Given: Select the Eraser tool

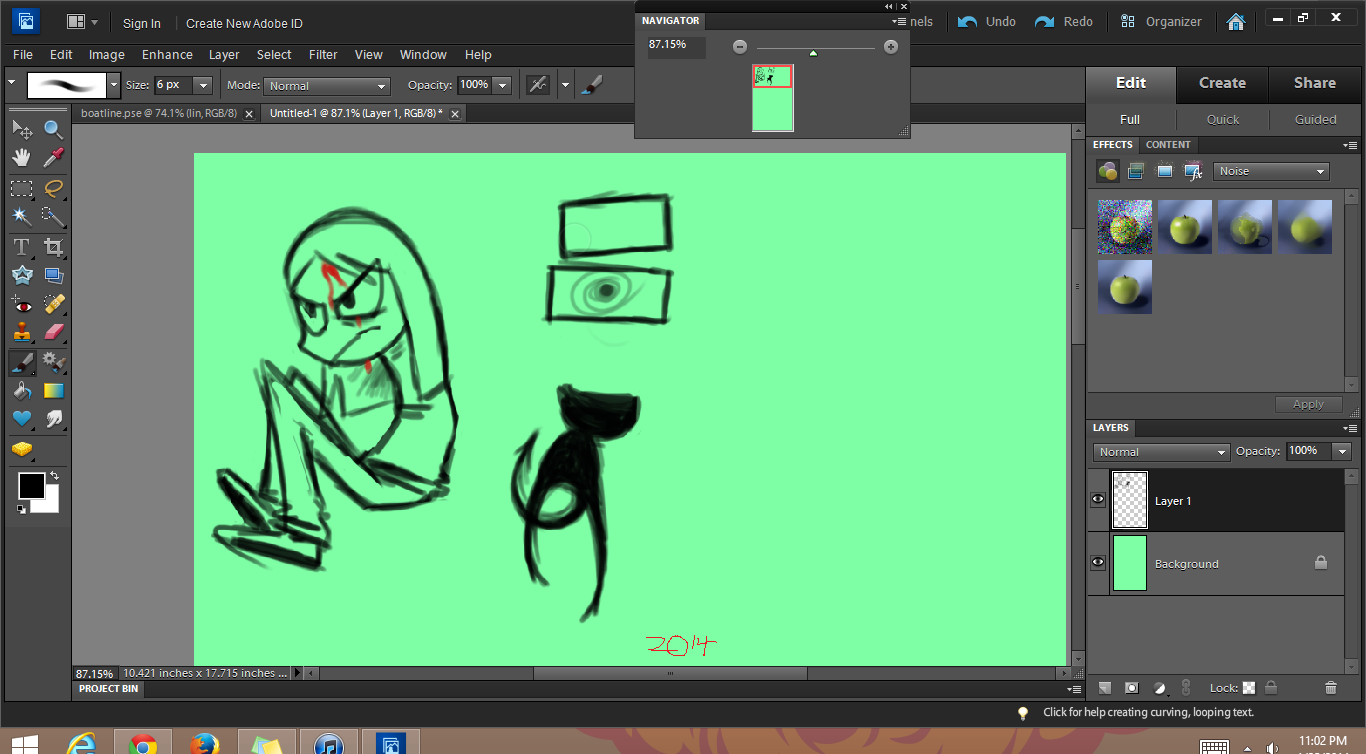Looking at the screenshot, I should click(54, 332).
